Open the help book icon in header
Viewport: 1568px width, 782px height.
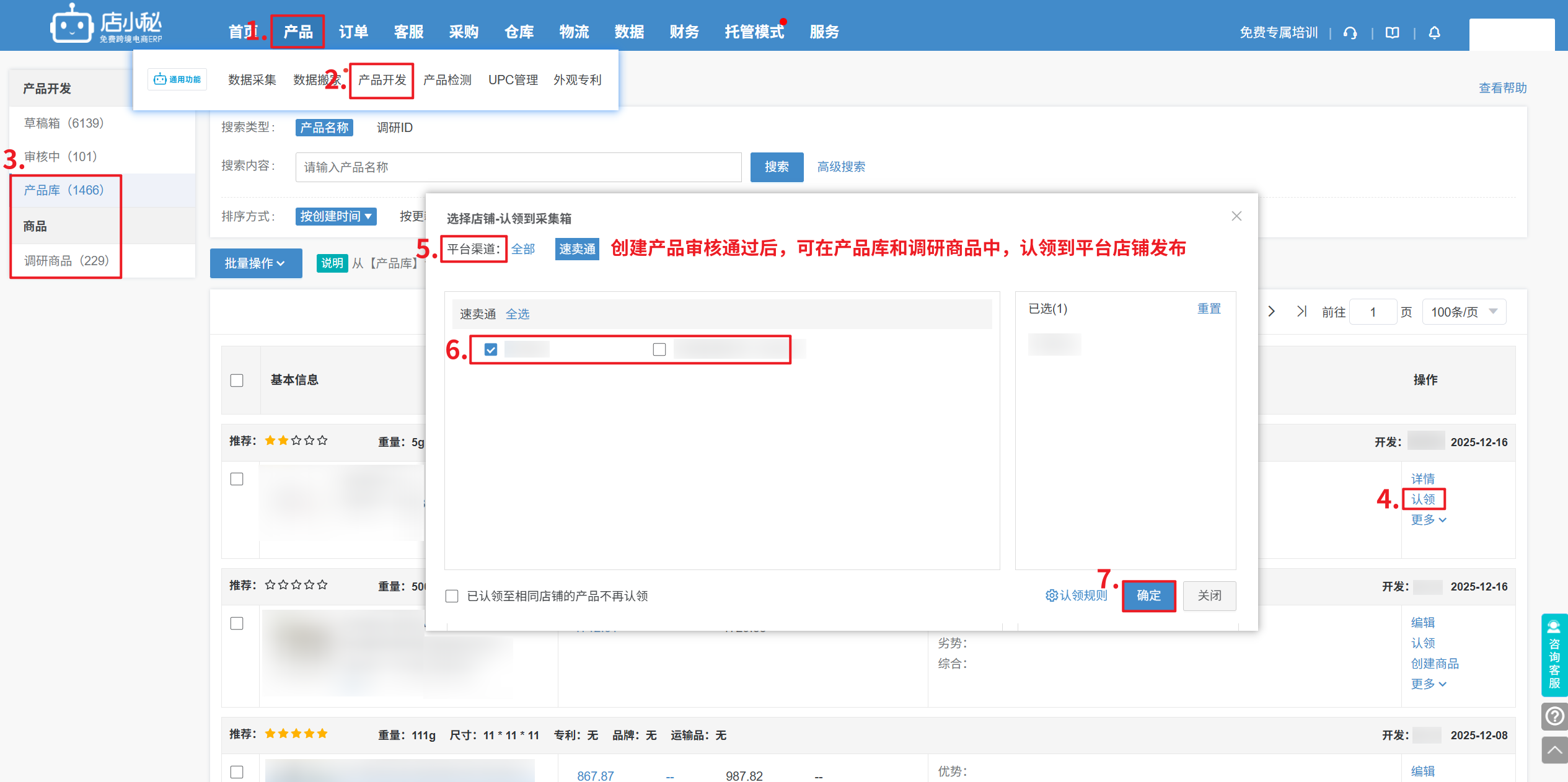pyautogui.click(x=1392, y=33)
